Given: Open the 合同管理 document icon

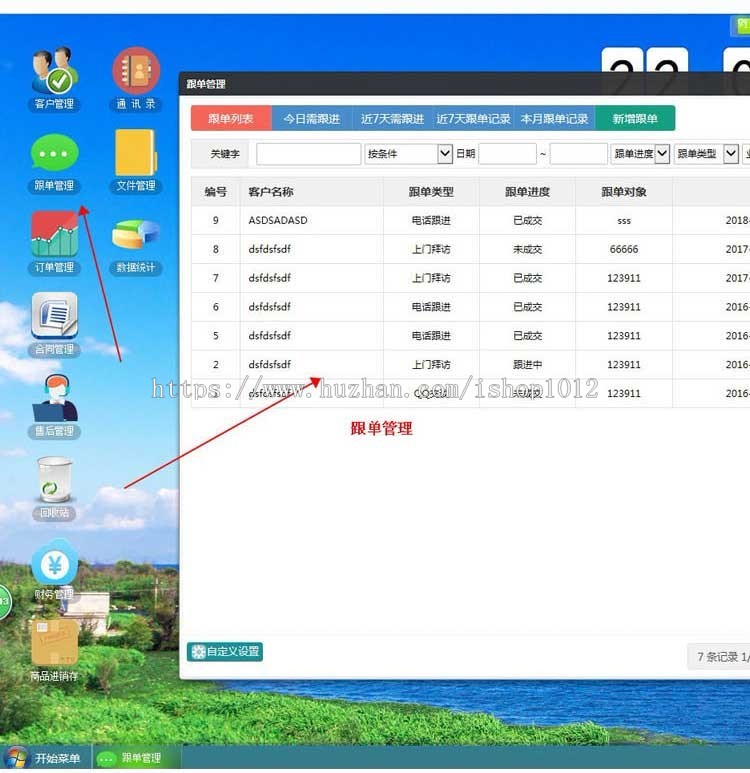Looking at the screenshot, I should [54, 324].
